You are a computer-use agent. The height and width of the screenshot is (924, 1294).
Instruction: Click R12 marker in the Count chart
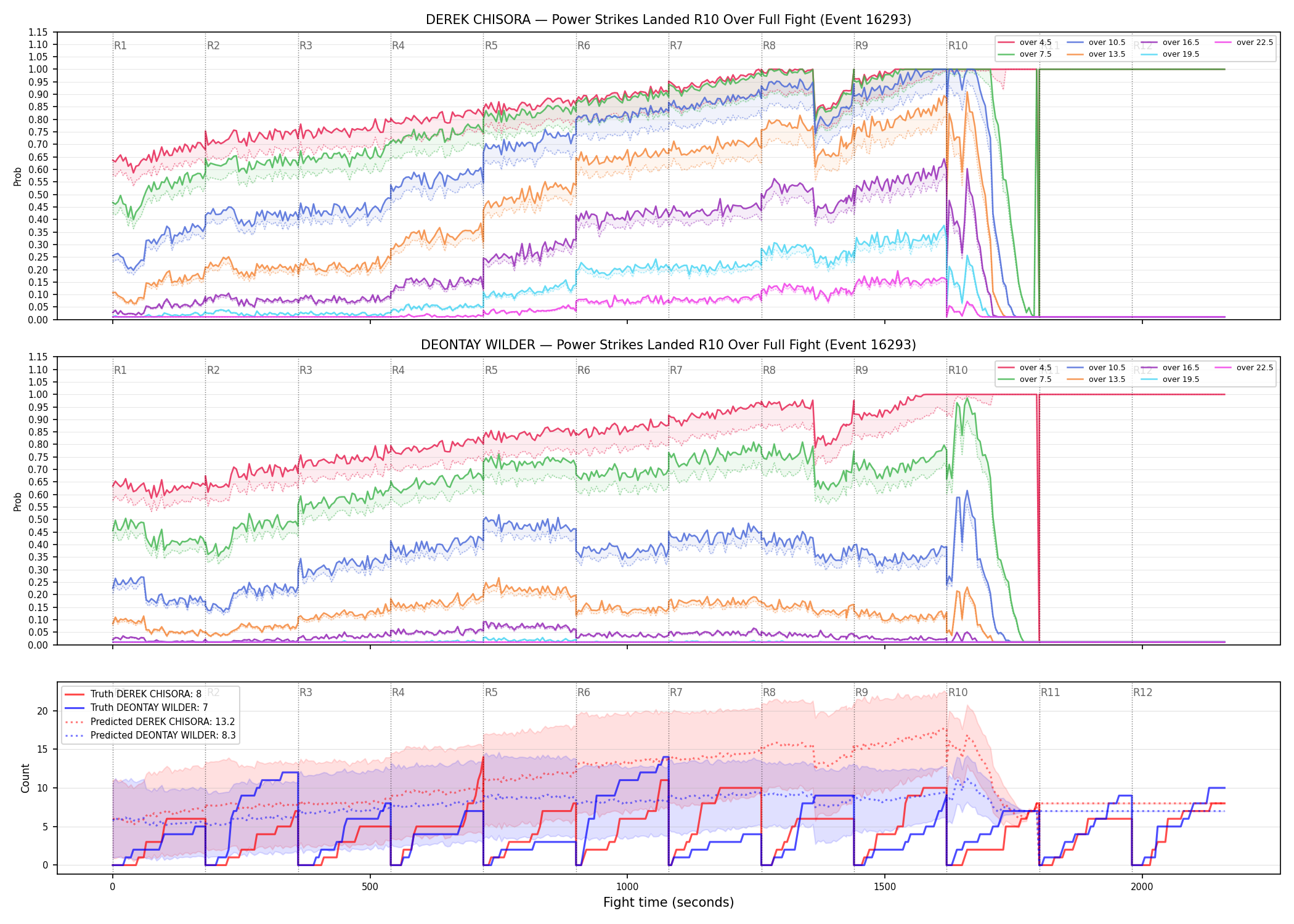(x=1142, y=692)
